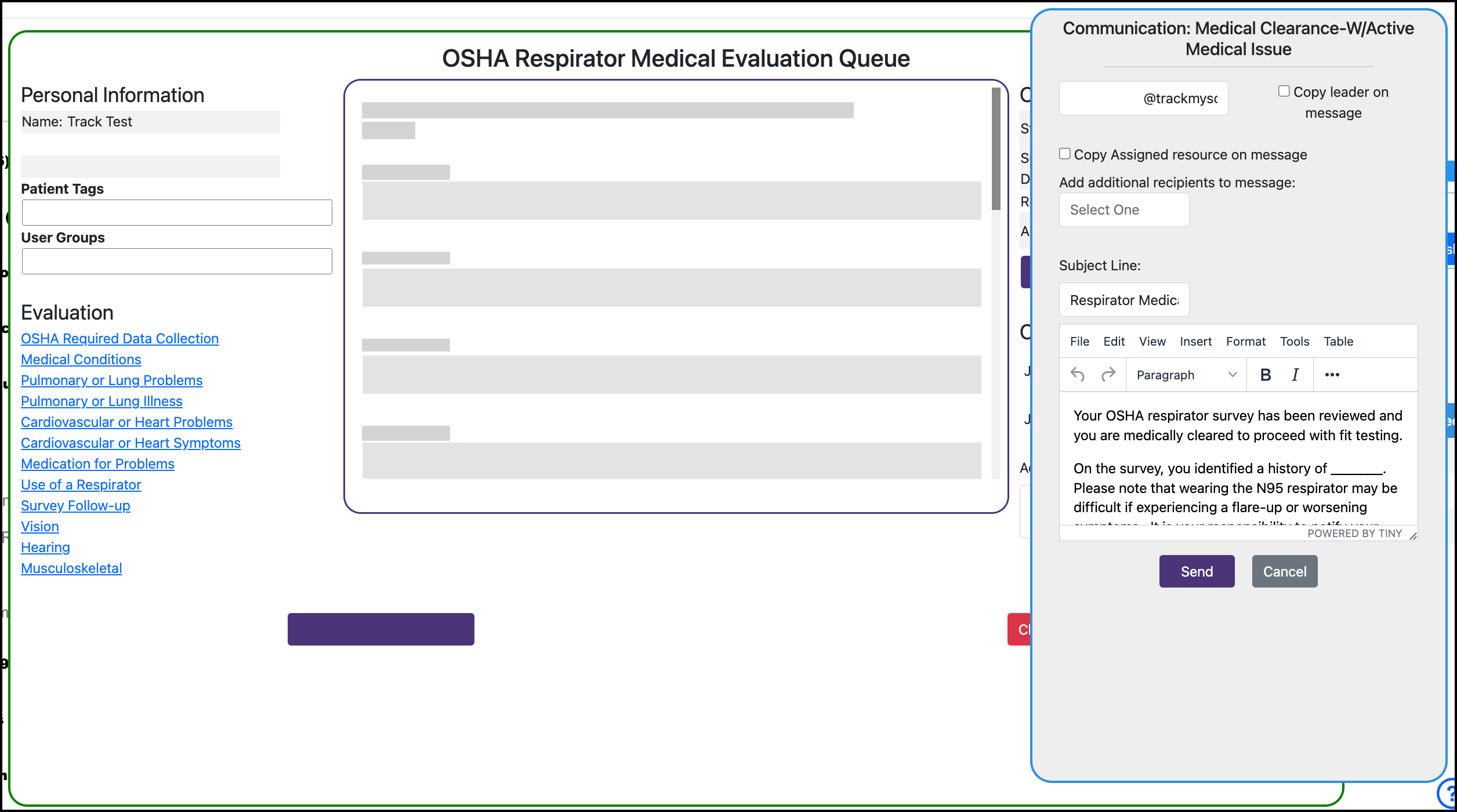Open the Paragraph style dropdown
Image resolution: width=1457 pixels, height=812 pixels.
1186,375
